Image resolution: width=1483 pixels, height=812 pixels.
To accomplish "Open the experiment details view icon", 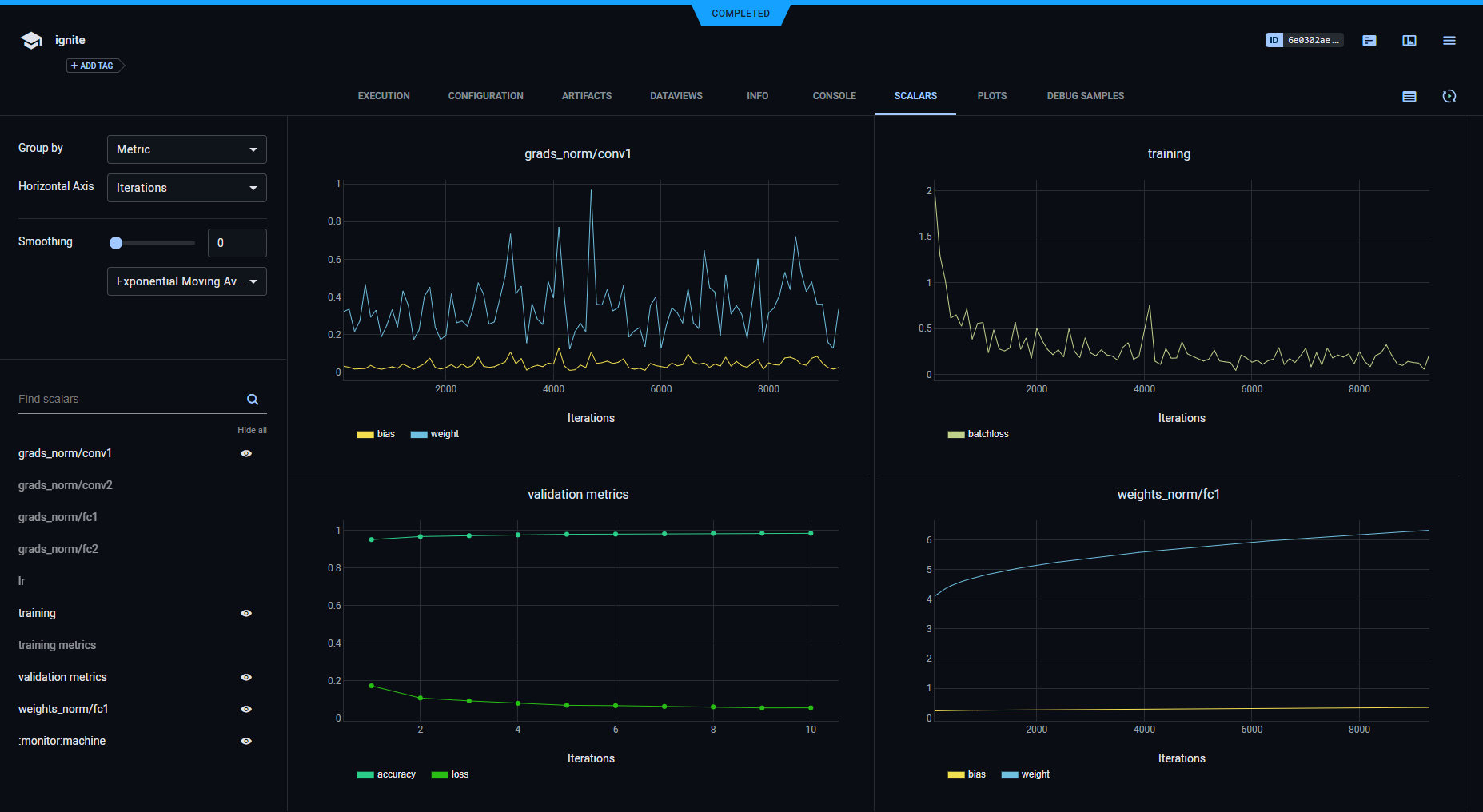I will coord(1369,41).
